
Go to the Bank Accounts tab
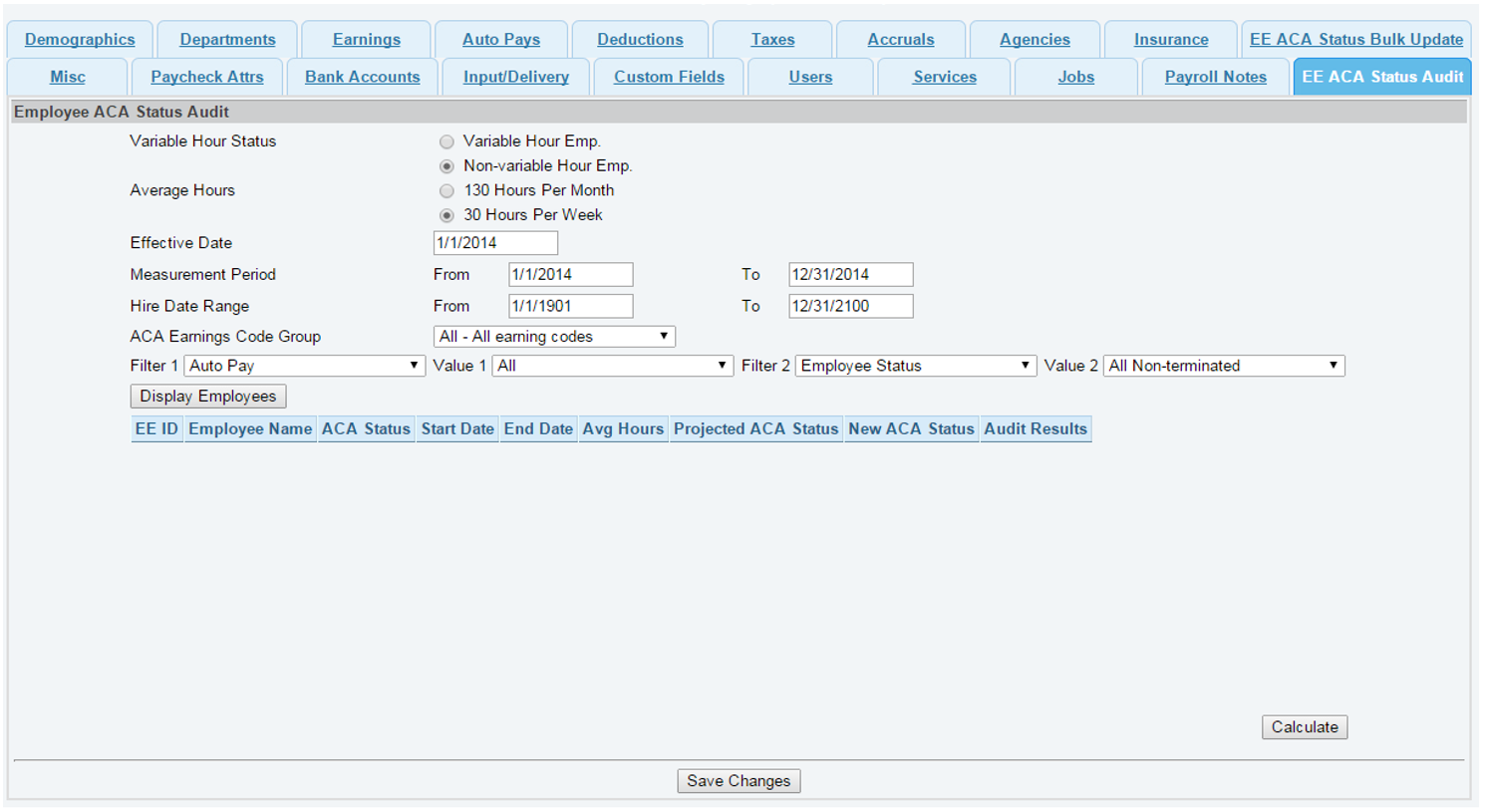point(363,77)
